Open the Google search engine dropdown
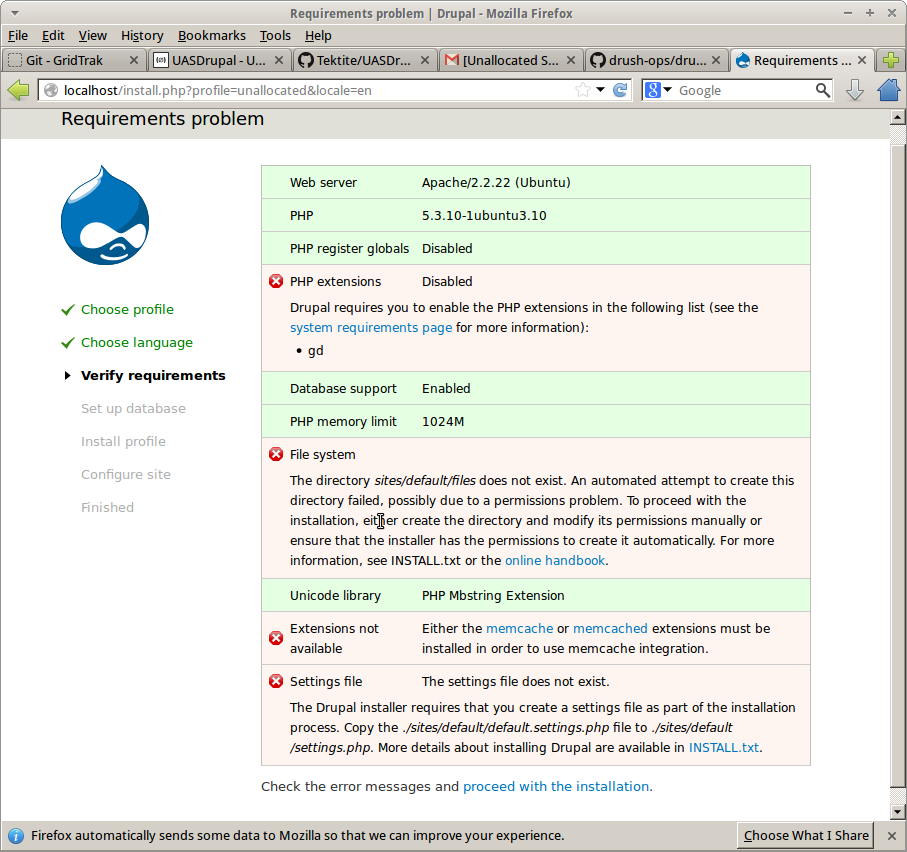 [659, 90]
